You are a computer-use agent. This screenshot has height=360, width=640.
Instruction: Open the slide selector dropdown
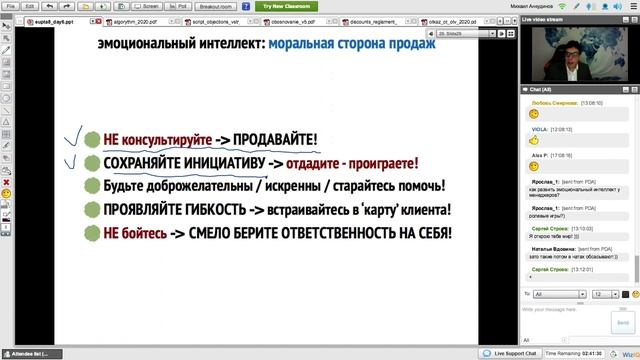click(x=466, y=34)
